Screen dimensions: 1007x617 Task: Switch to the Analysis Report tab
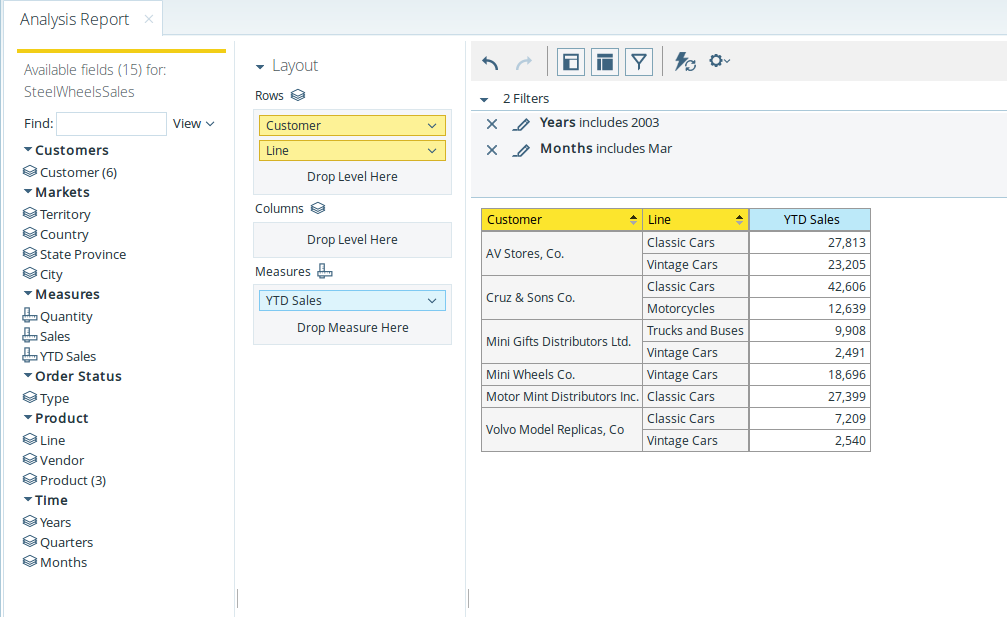[74, 18]
